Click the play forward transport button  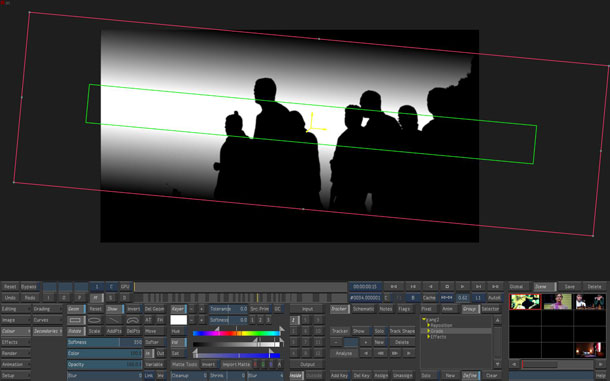pyautogui.click(x=462, y=286)
